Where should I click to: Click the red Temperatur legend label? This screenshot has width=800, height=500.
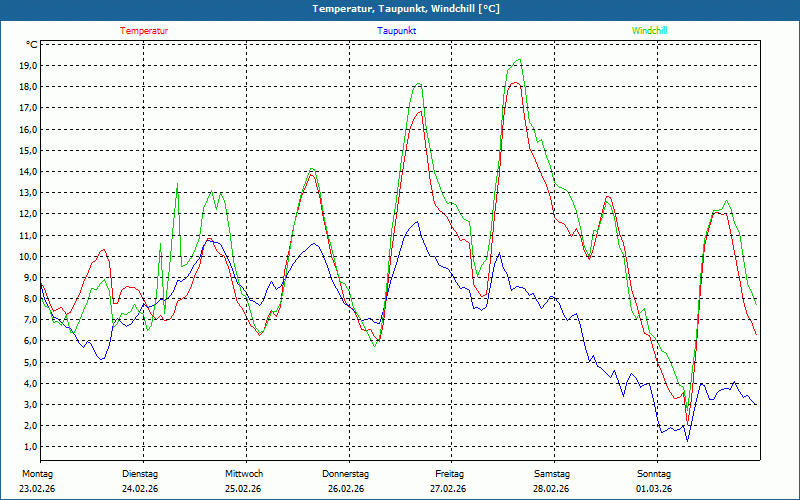click(144, 31)
